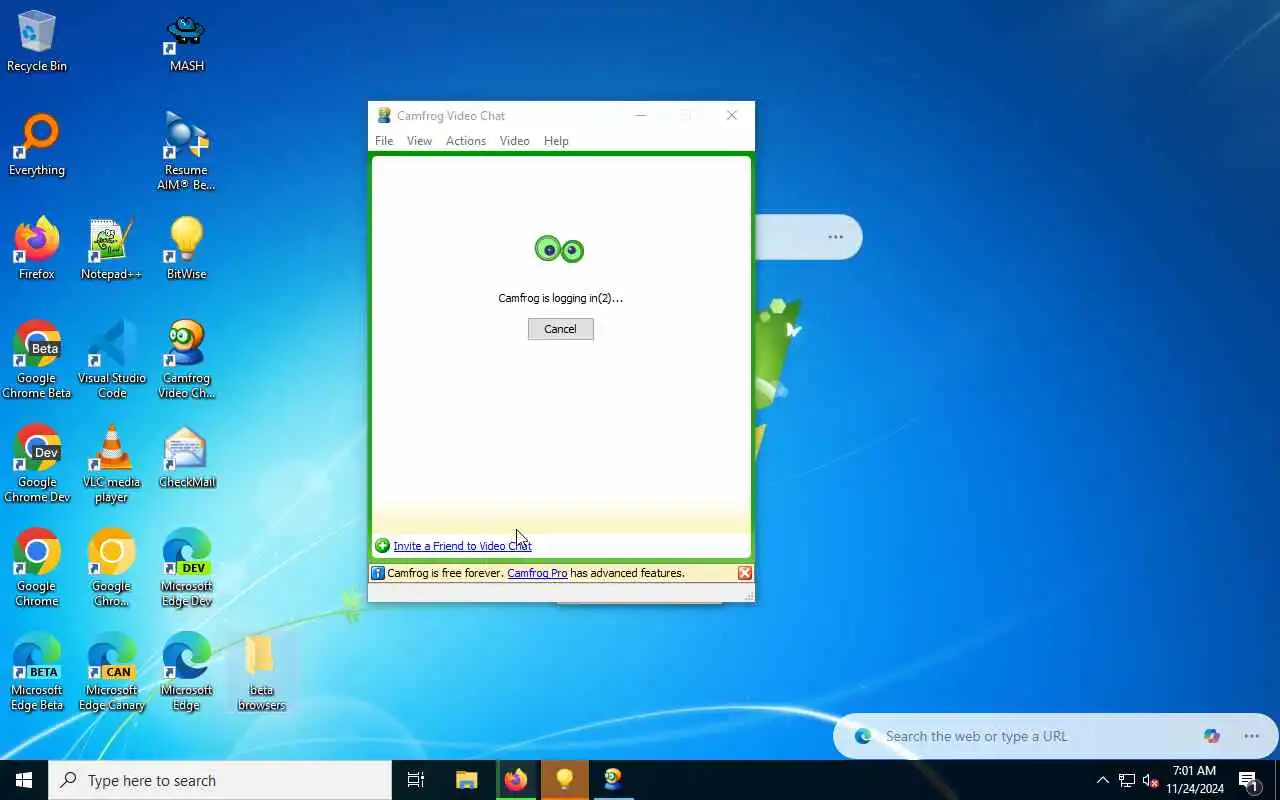Open the notification center

tap(1249, 780)
